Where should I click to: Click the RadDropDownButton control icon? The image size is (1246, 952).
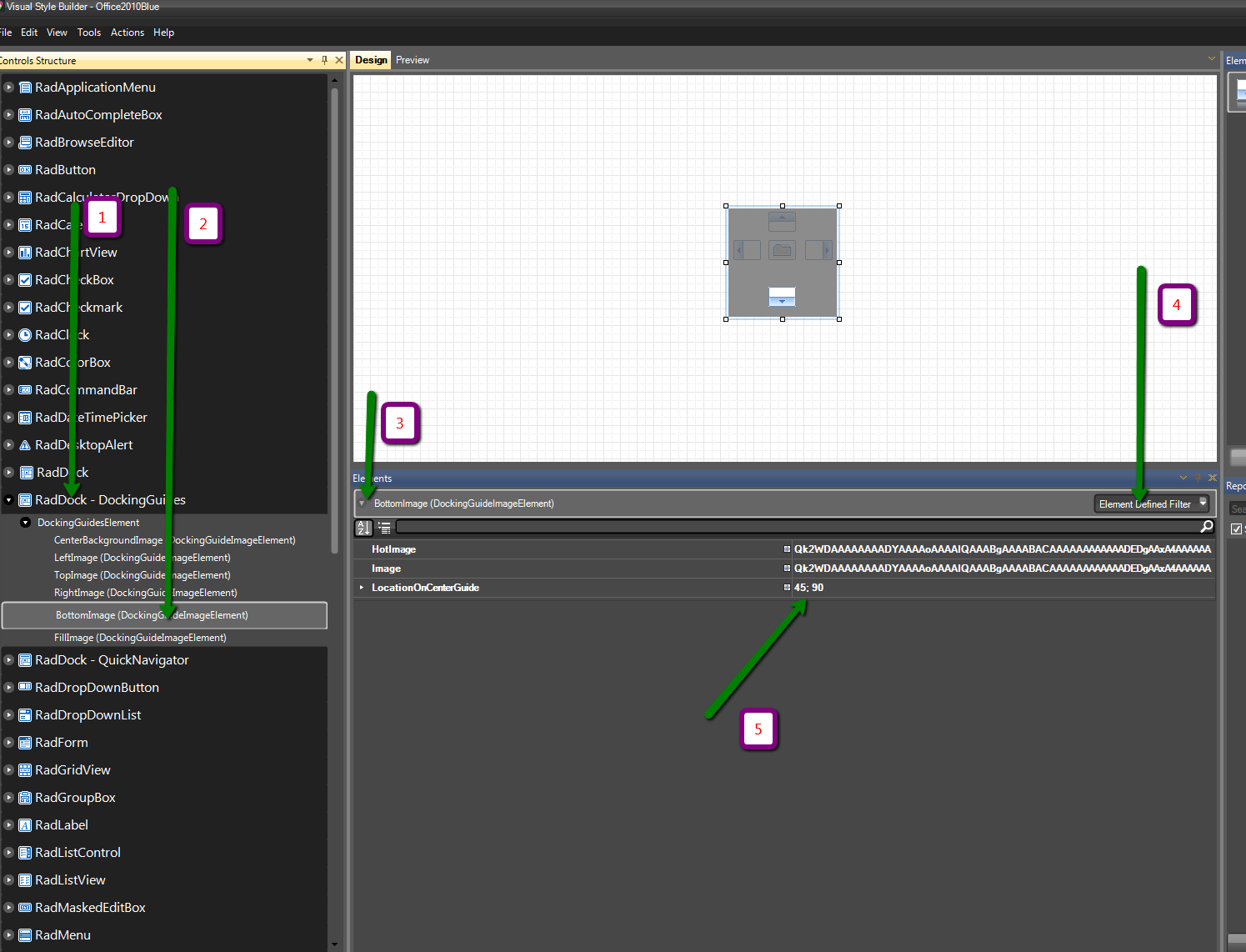point(25,688)
